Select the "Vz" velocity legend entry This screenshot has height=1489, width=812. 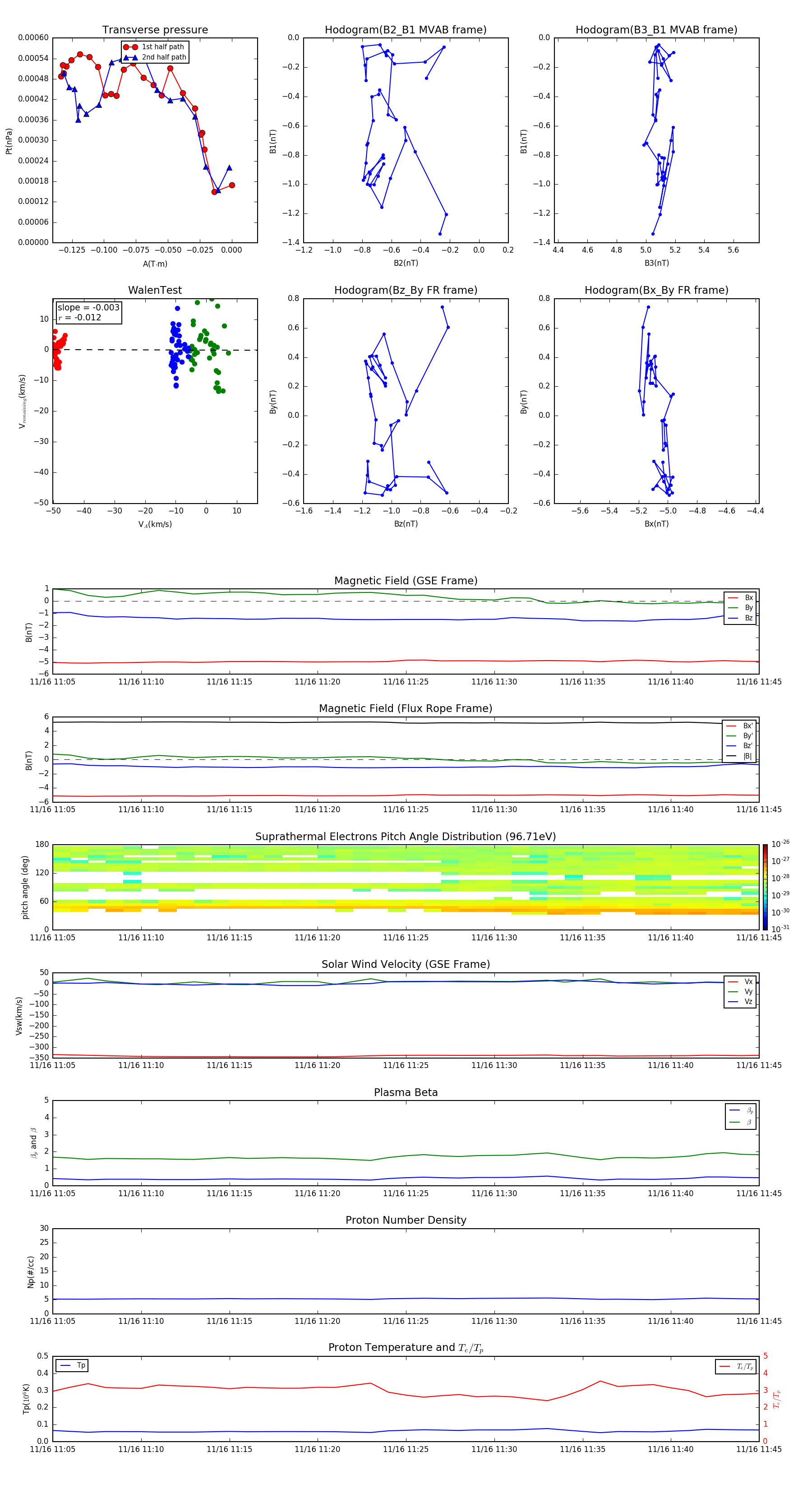[x=740, y=1002]
